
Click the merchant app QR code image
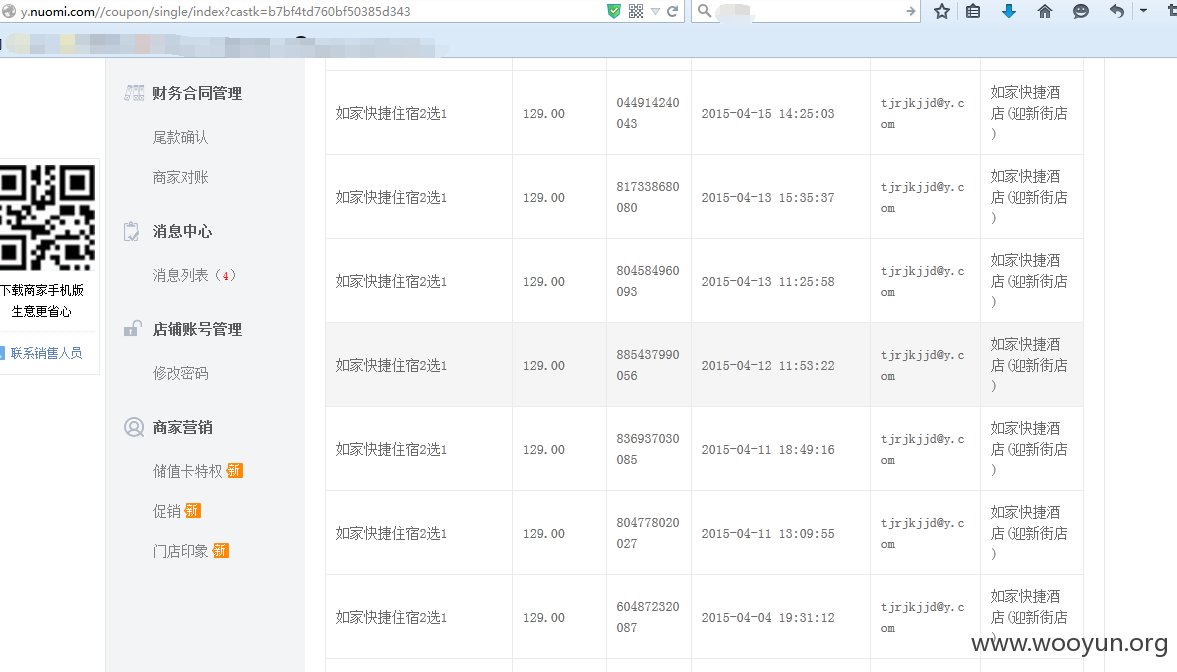[47, 218]
